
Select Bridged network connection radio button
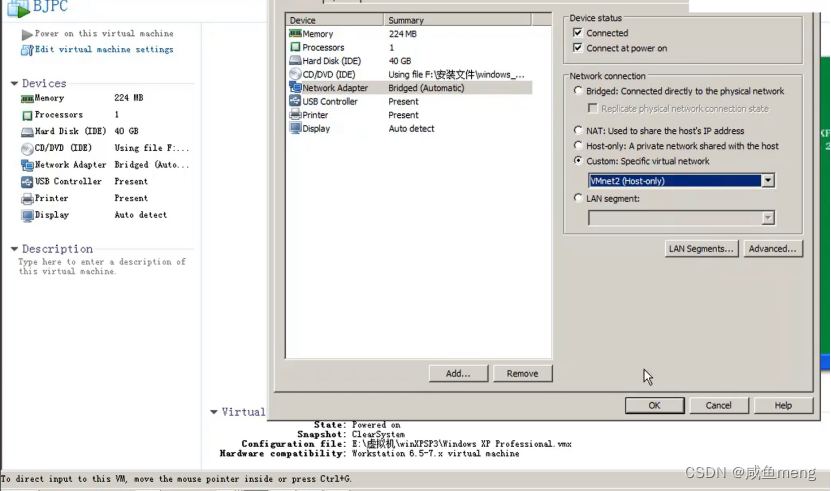point(578,91)
